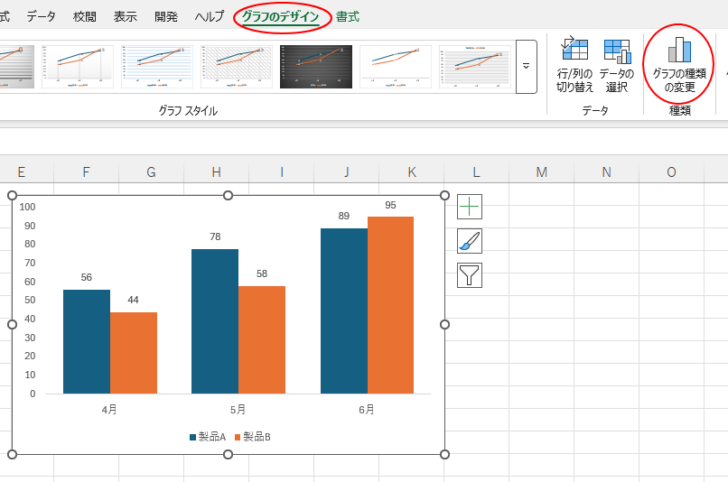Screen dimensions: 728x482
Task: Click Change Chart Type (グラフの種類の変更)
Action: (x=679, y=65)
